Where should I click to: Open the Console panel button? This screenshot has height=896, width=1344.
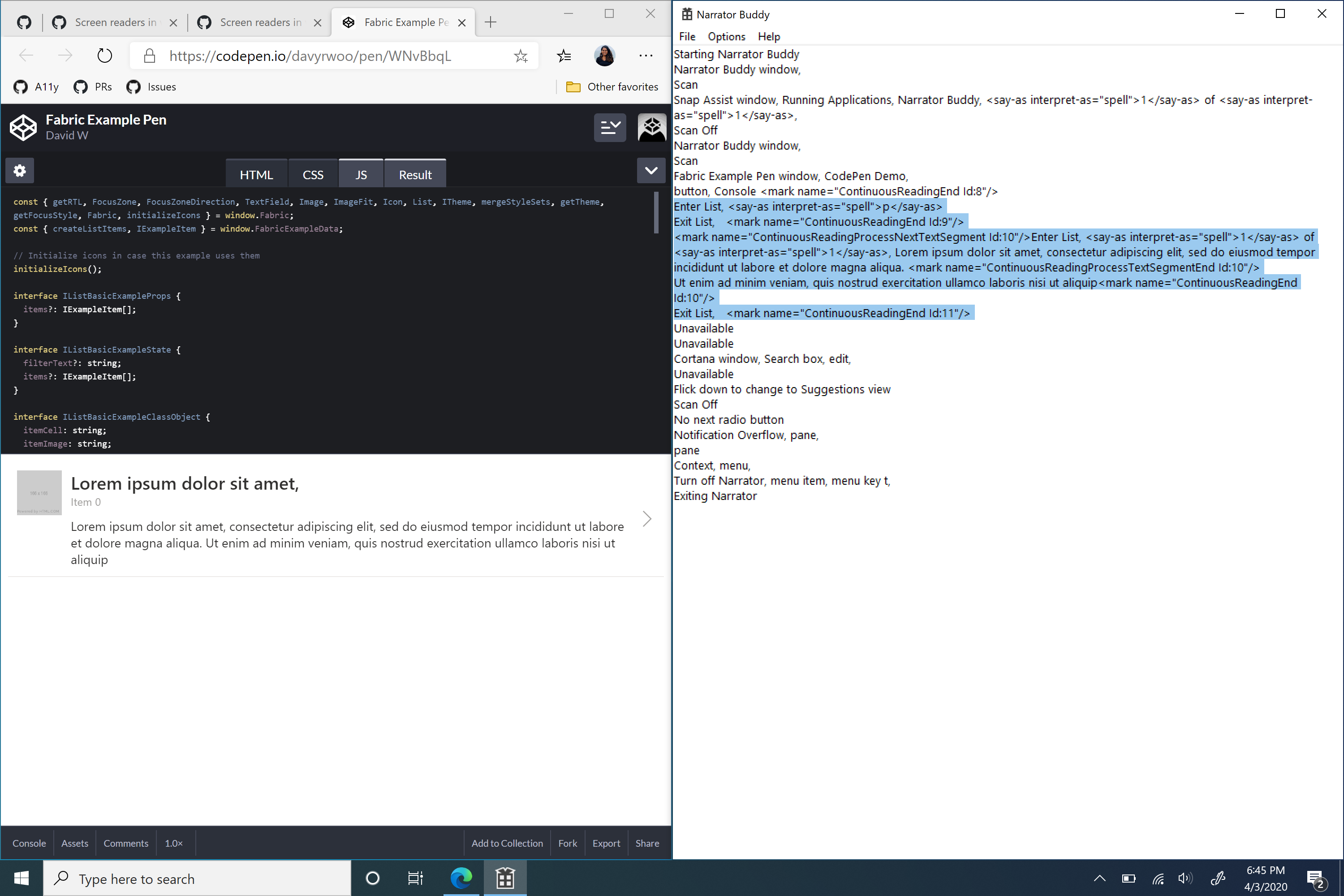tap(29, 843)
